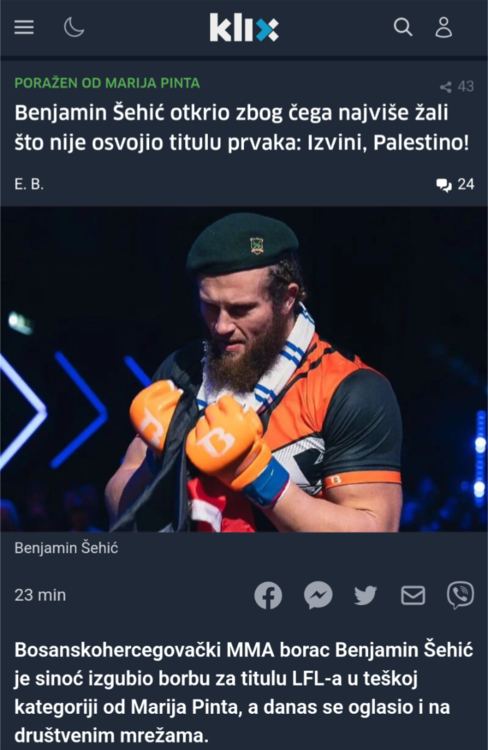488x750 pixels.
Task: Click the 24 comments count
Action: 466,184
